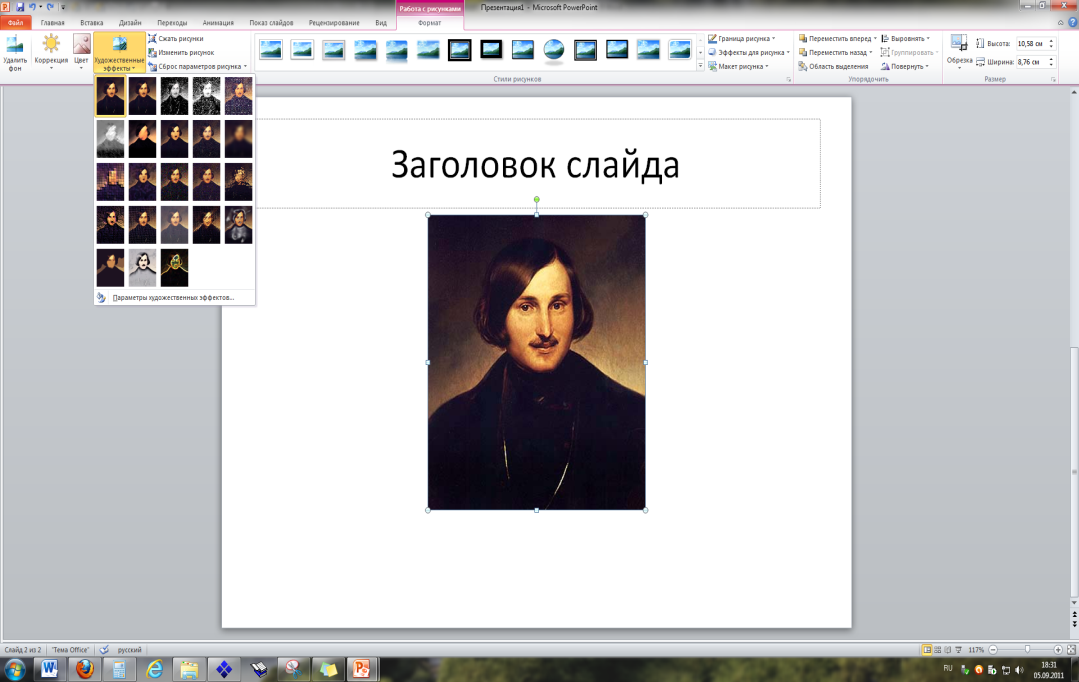
Task: Apply the mosaic tiles effect starting the third row
Action: (x=110, y=182)
